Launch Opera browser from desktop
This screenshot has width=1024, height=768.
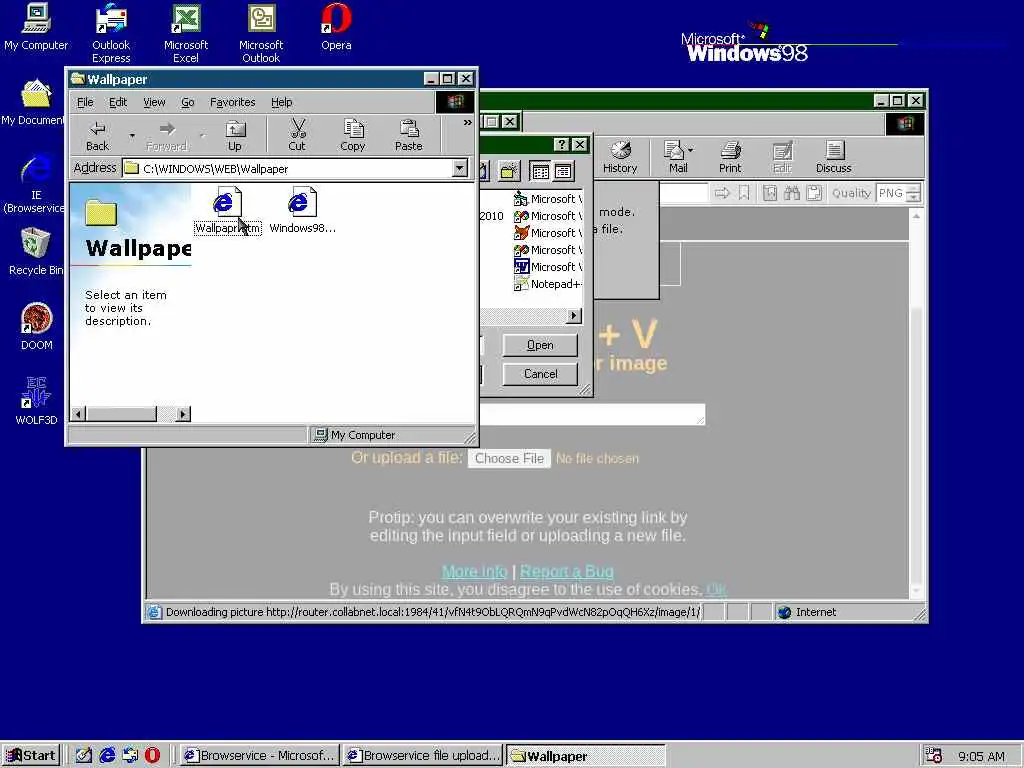point(336,27)
